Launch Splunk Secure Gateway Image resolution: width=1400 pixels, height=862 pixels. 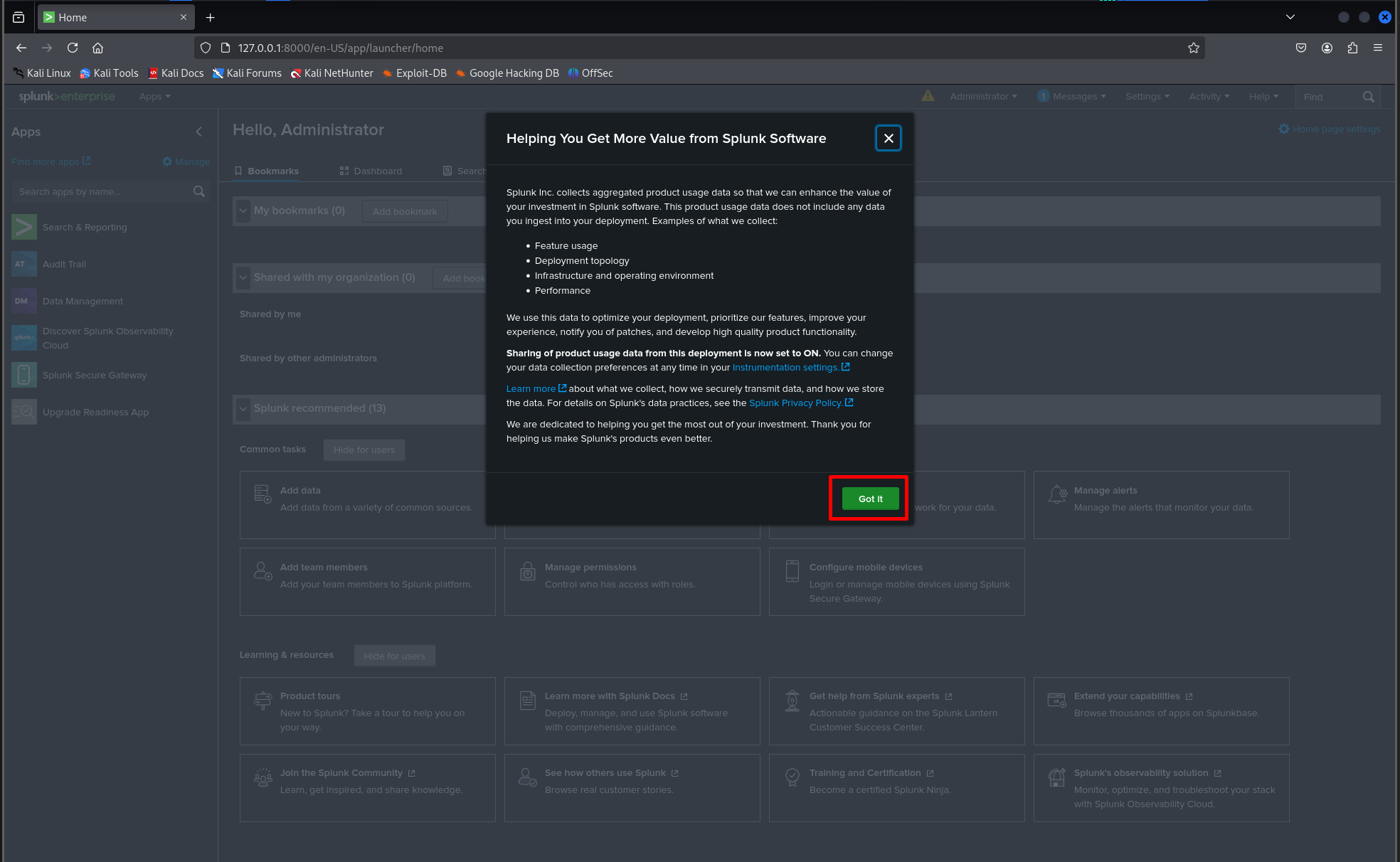94,375
